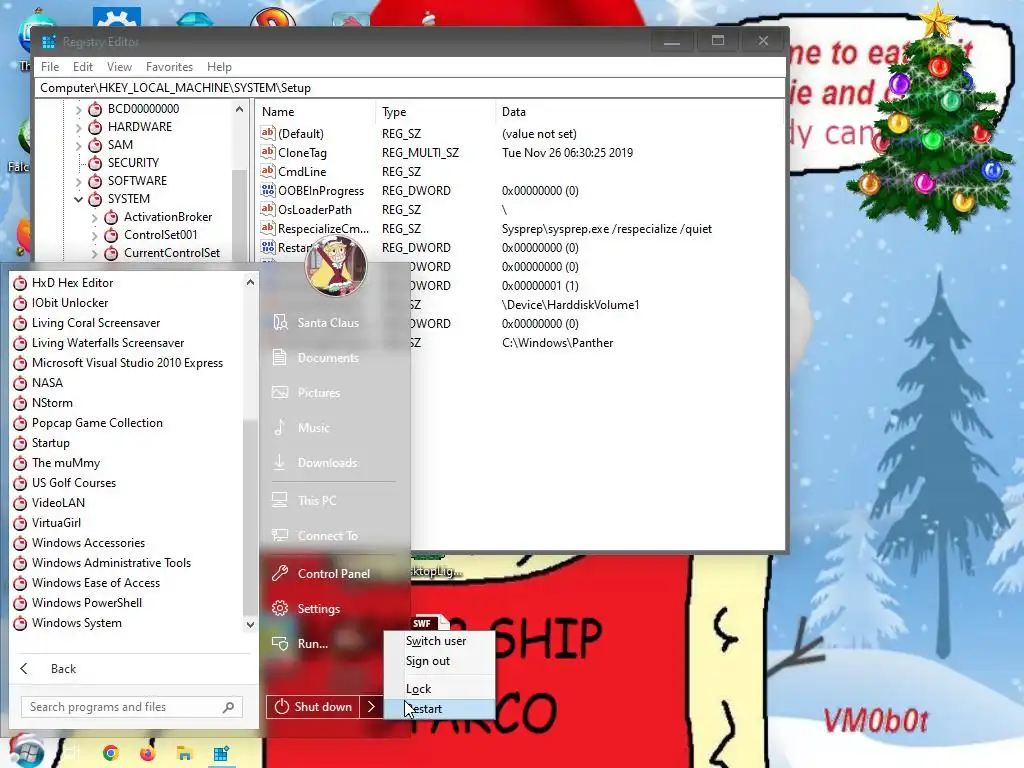Viewport: 1024px width, 768px height.
Task: Click the CloneTag string value icon
Action: pos(268,153)
